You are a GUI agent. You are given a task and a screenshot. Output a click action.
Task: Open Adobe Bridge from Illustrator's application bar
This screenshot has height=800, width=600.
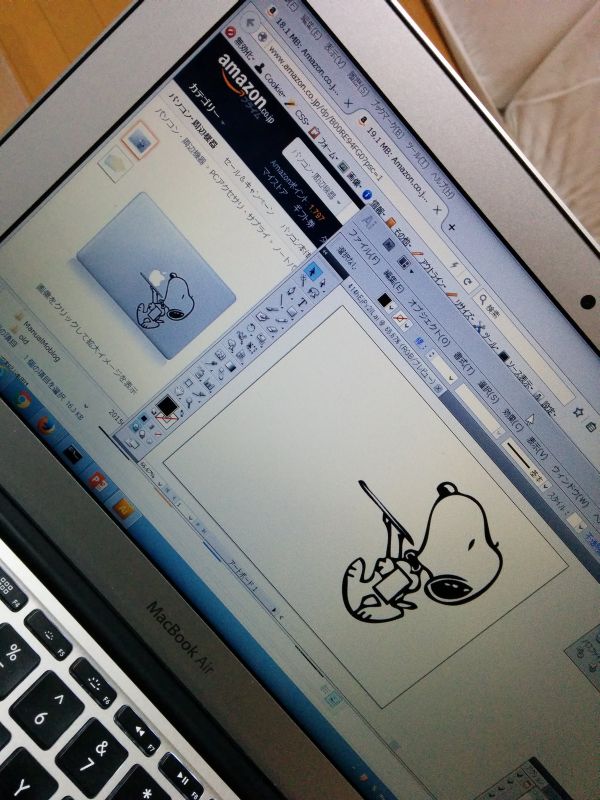click(x=388, y=244)
